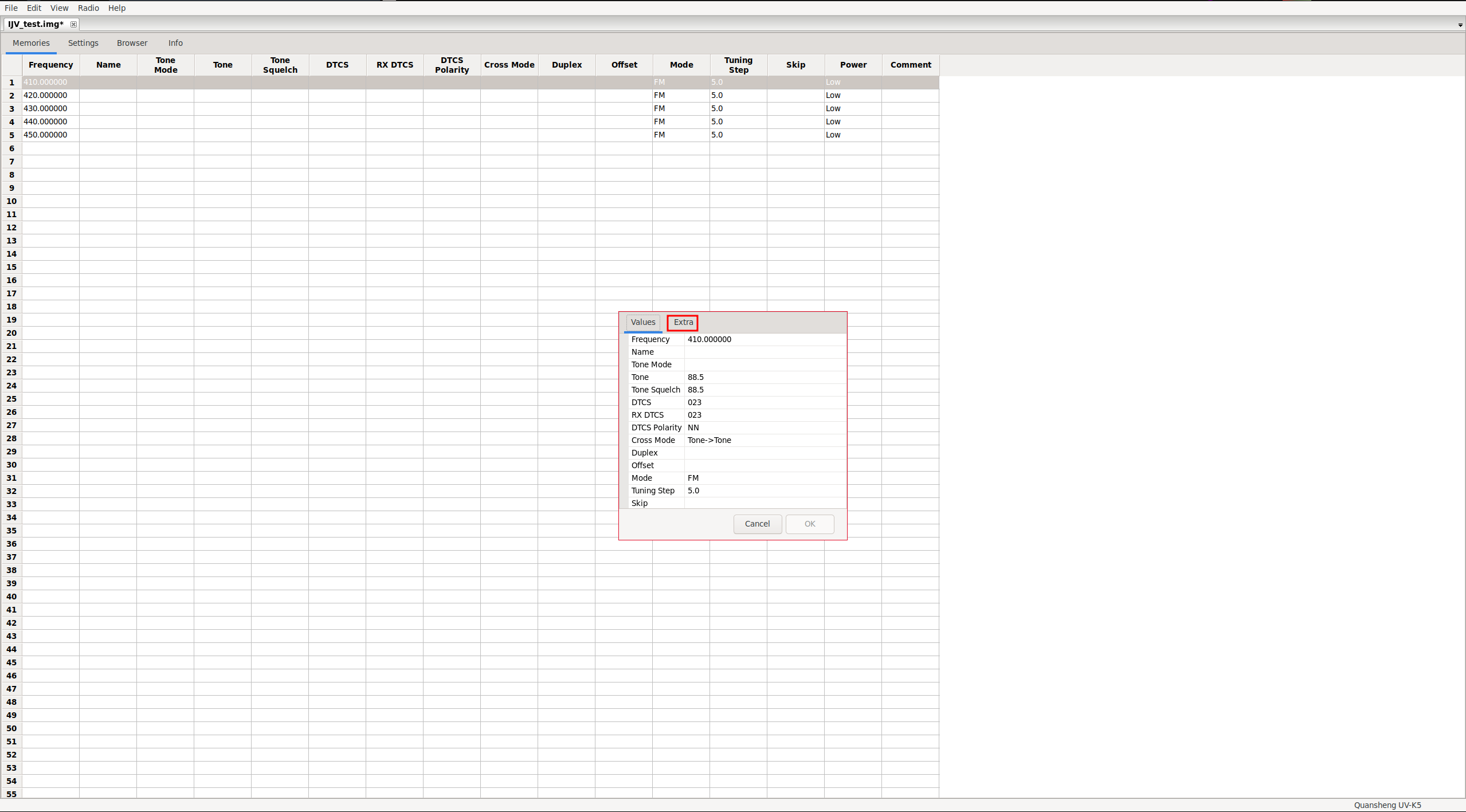The width and height of the screenshot is (1466, 812).
Task: Switch to the Browser tab
Action: point(132,43)
